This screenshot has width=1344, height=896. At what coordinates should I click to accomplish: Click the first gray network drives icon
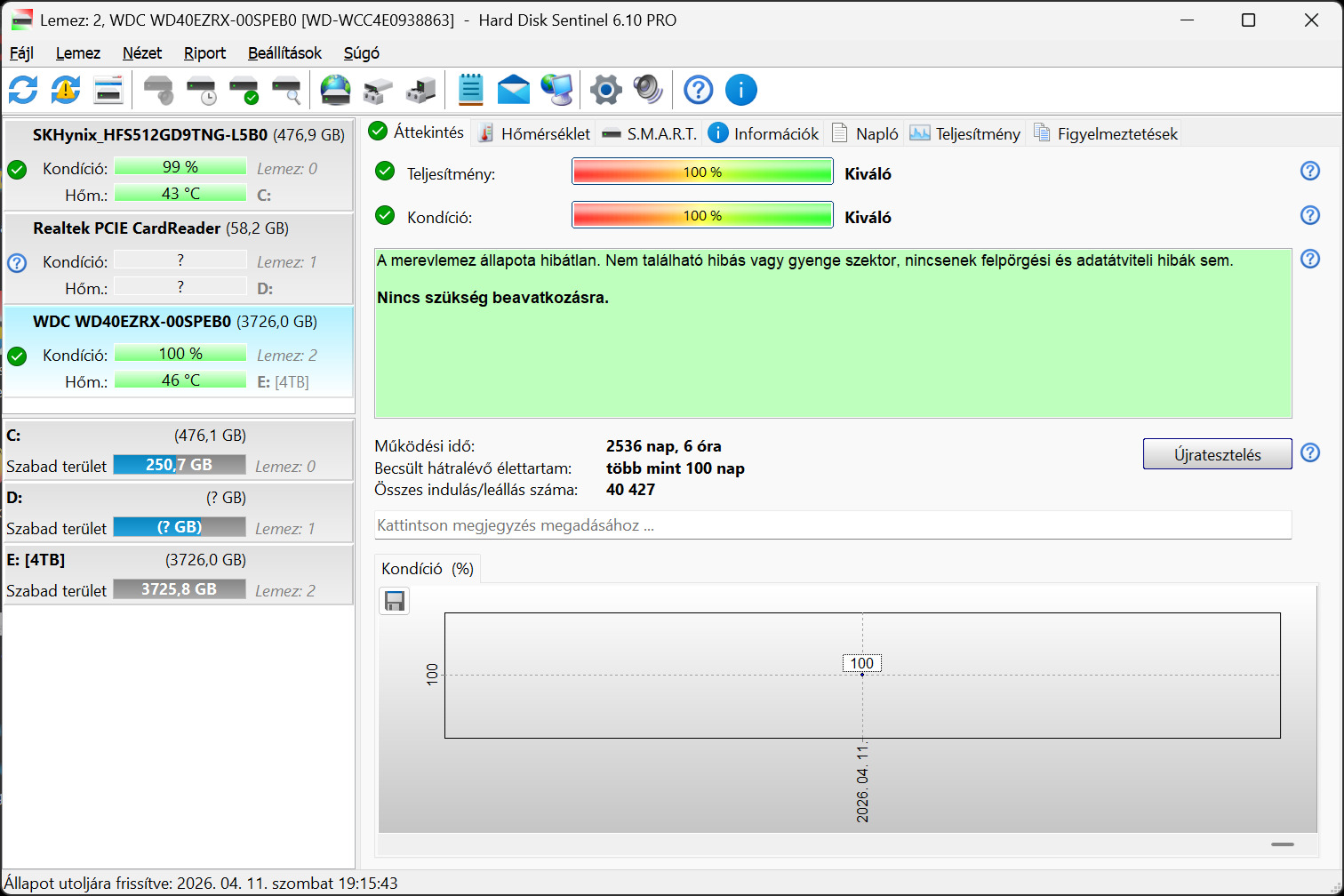[379, 90]
